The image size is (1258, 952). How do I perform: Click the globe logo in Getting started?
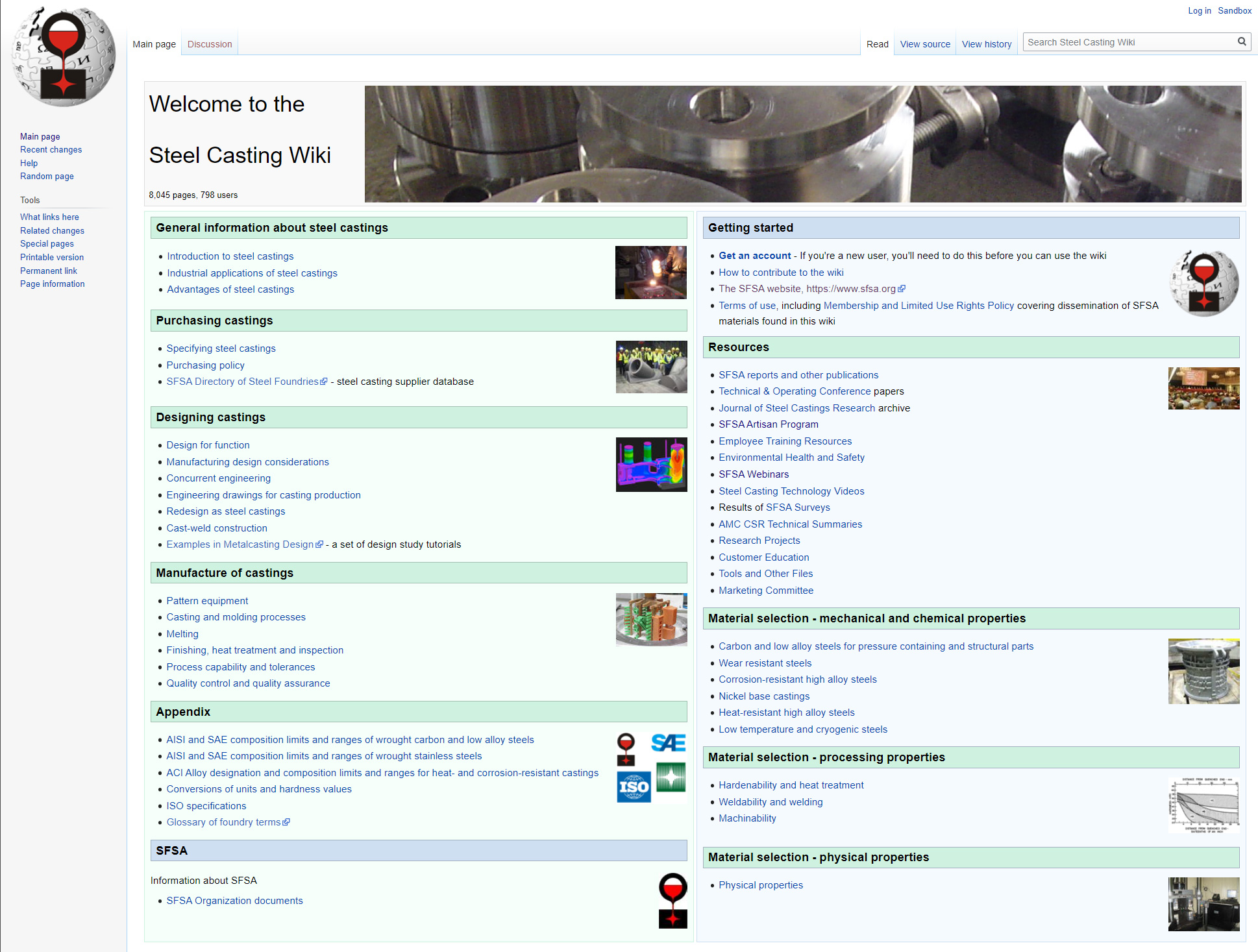(1204, 283)
